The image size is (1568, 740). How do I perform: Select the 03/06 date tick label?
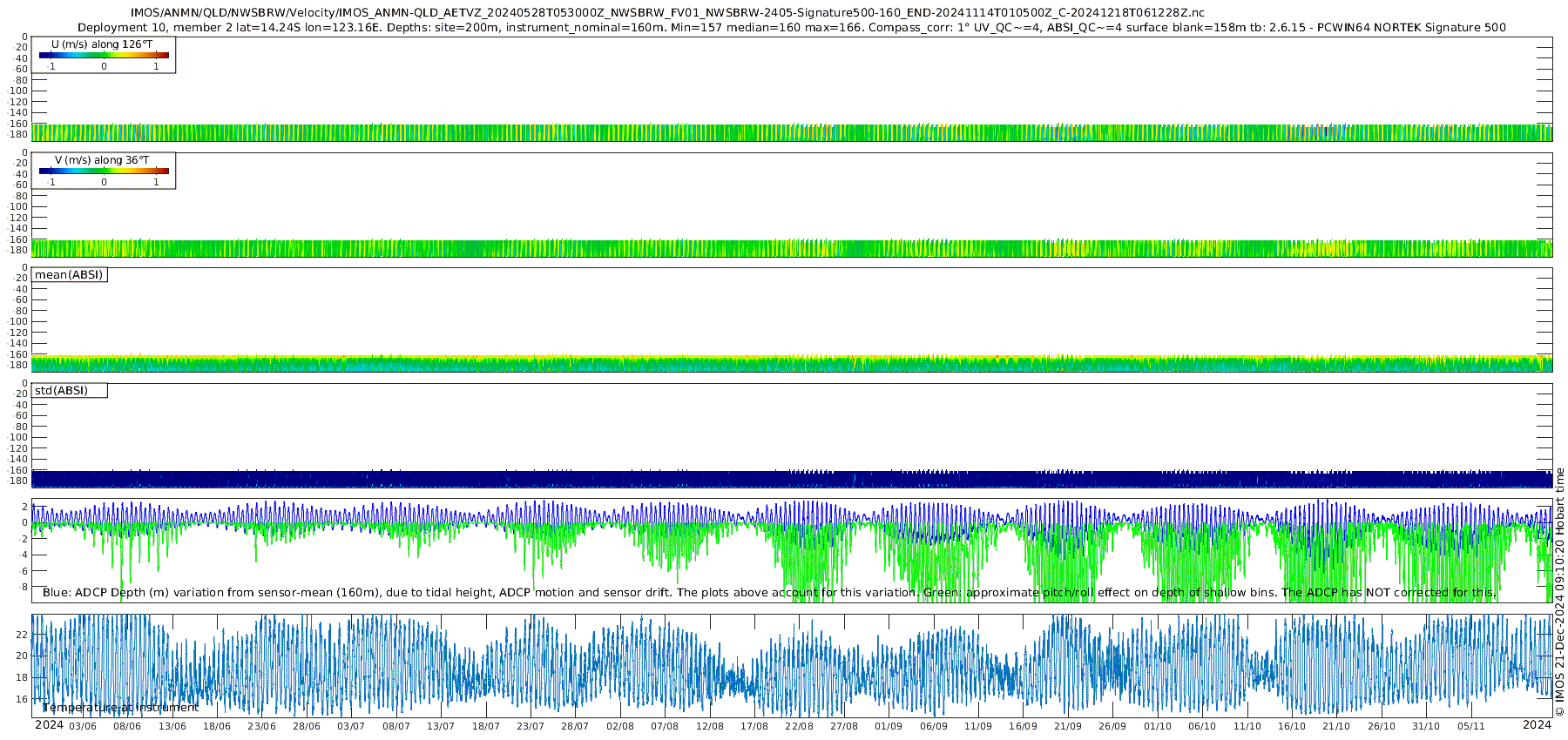click(x=83, y=727)
